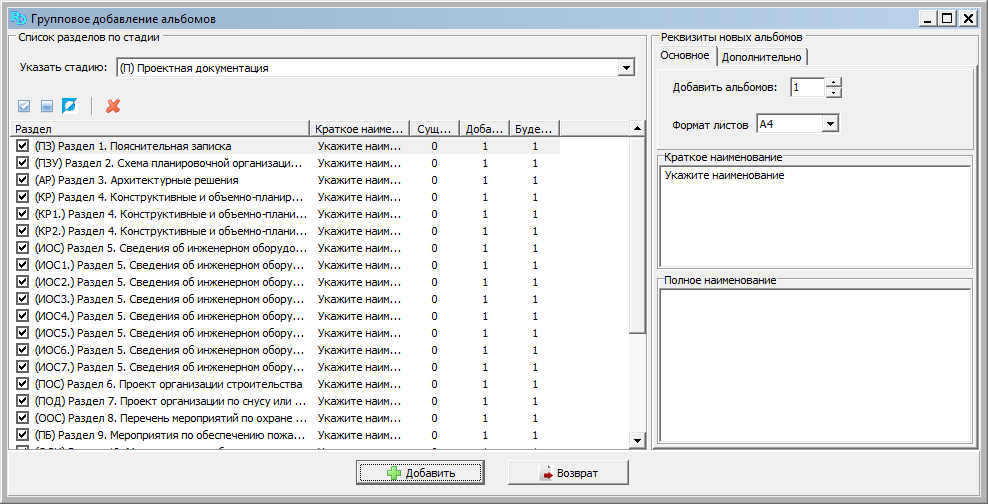Select row (ИОС3.) Раздел 5
988x504 pixels.
click(285, 299)
